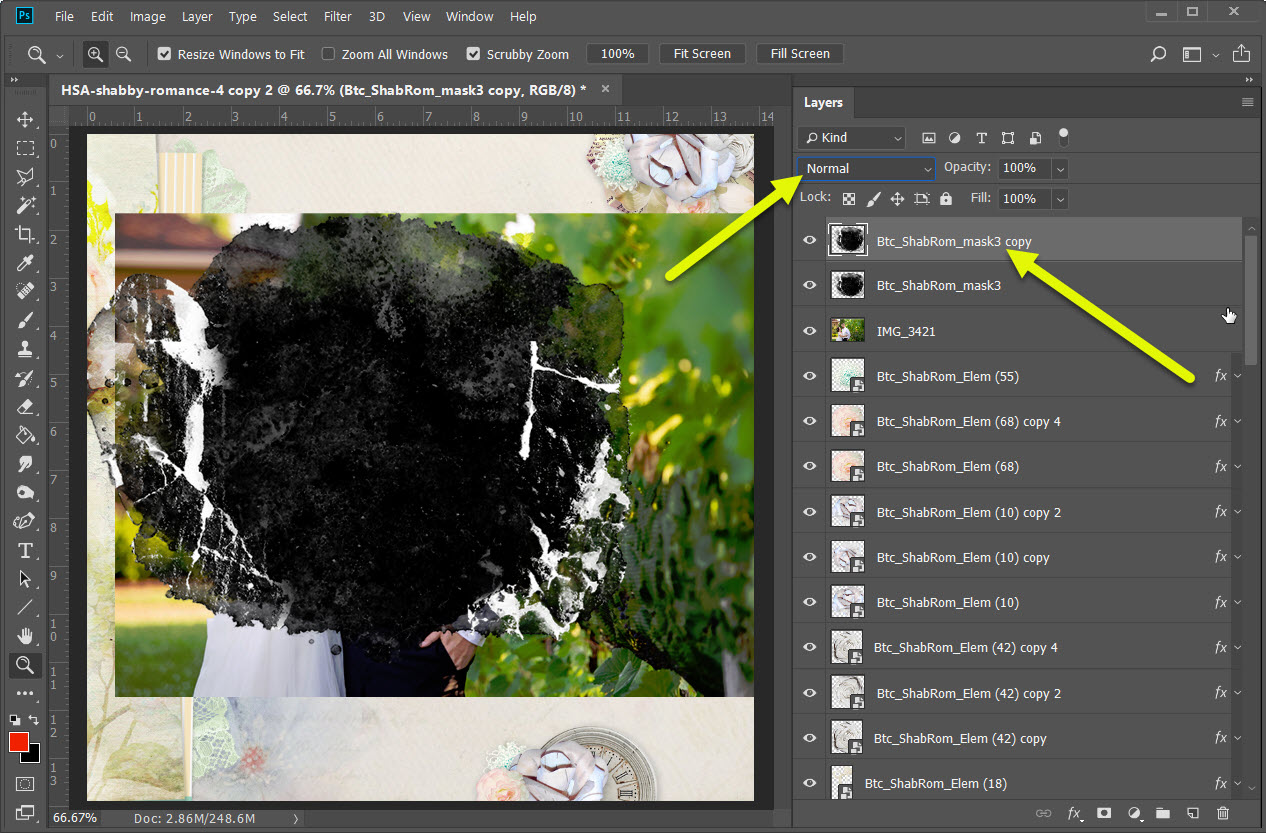Select the Eyedropper tool
The height and width of the screenshot is (833, 1266).
coord(25,263)
